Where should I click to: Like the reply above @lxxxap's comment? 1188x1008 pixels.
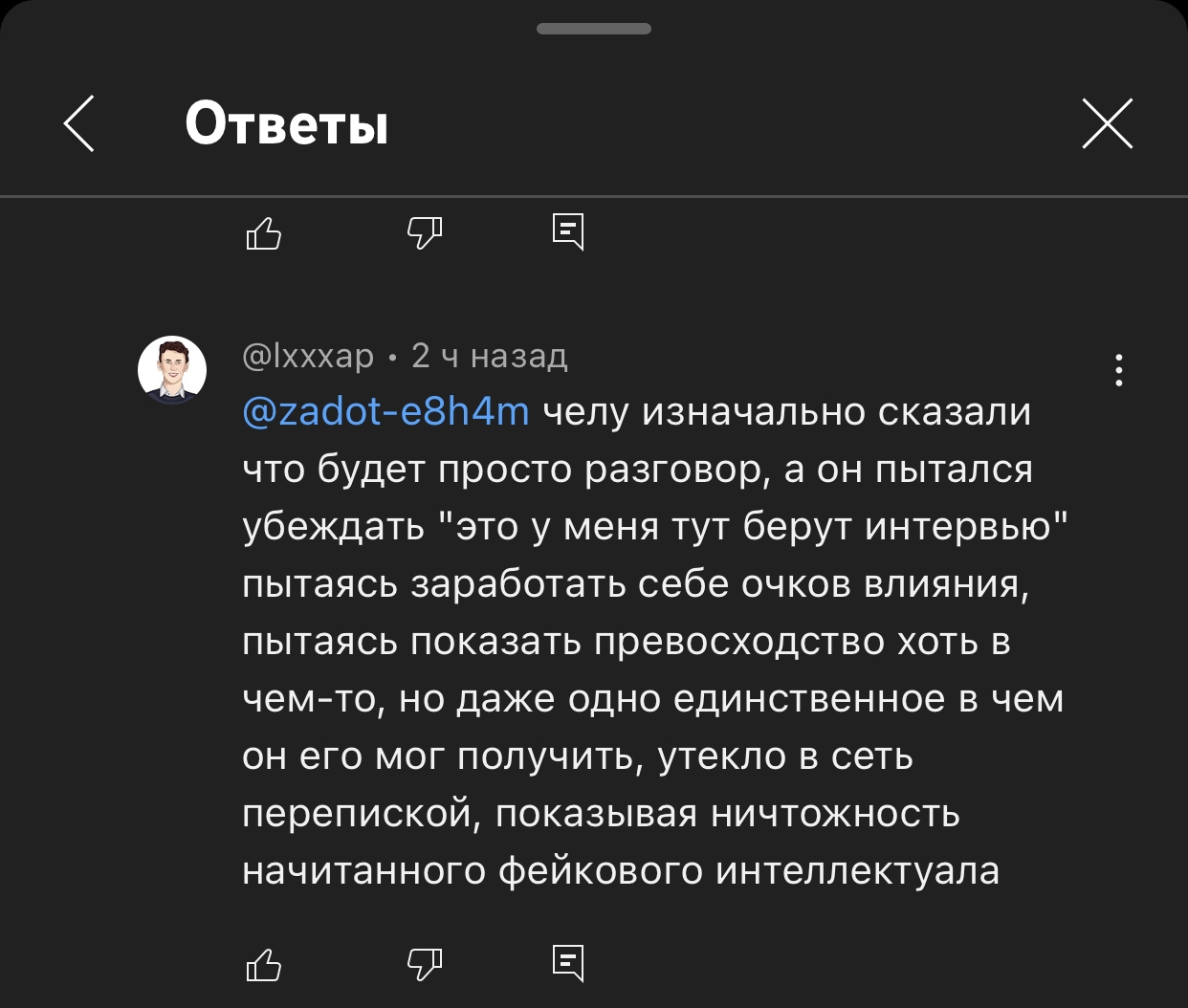click(x=264, y=232)
